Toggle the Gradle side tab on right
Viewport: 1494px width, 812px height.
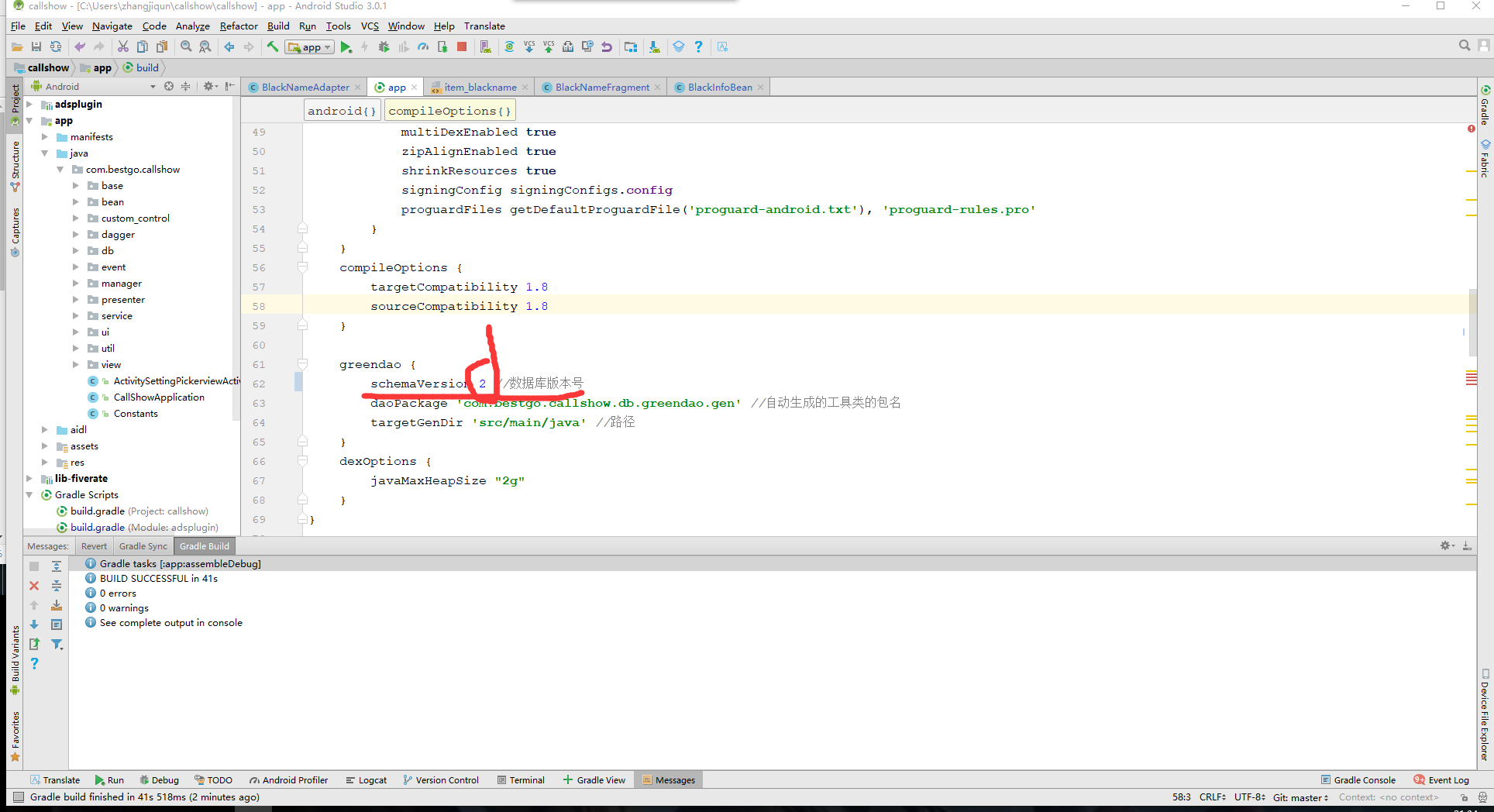click(1485, 105)
